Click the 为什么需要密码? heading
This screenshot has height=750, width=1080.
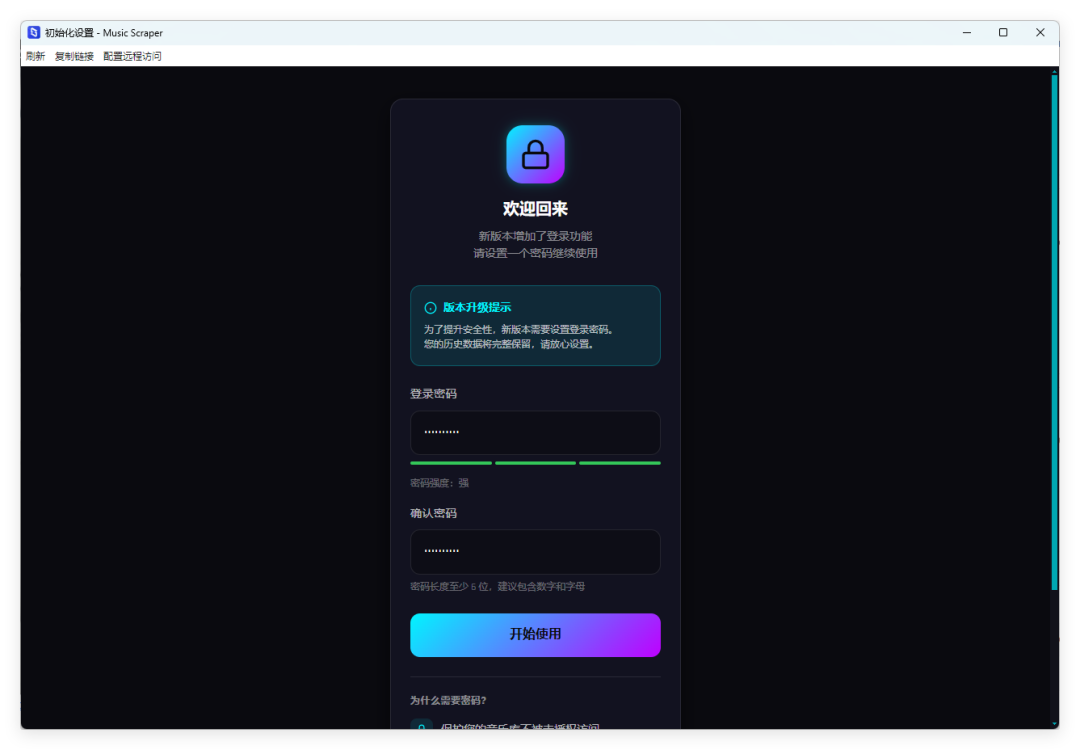pyautogui.click(x=448, y=700)
